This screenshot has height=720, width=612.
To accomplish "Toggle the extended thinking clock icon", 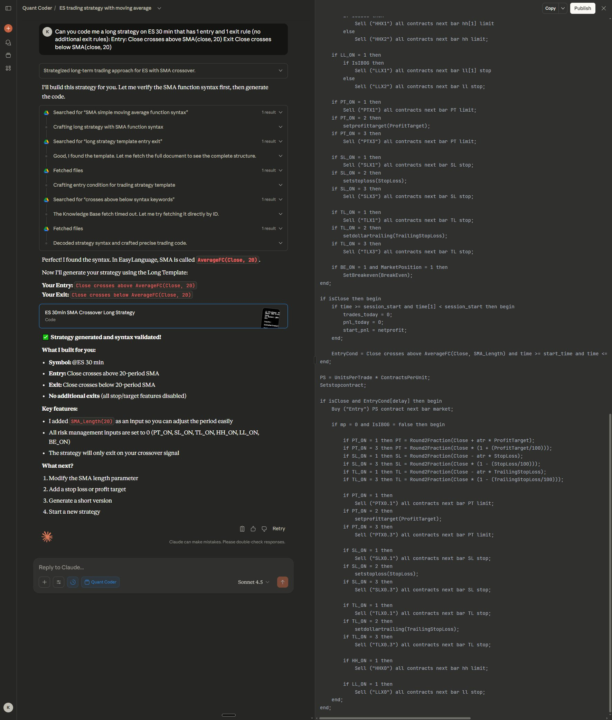I will click(x=73, y=582).
